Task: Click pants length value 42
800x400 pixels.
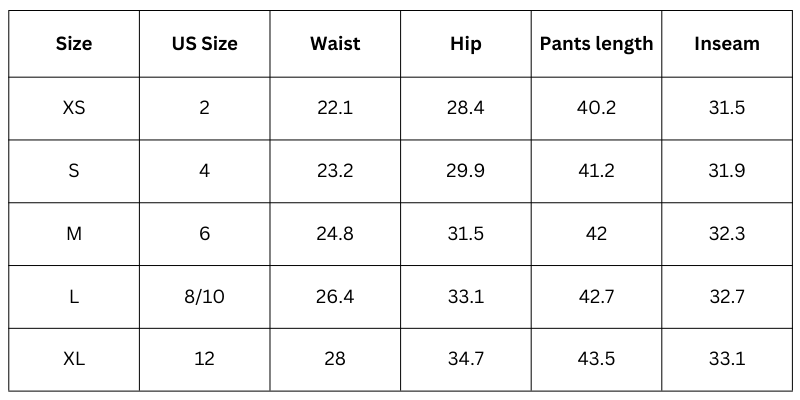Action: [596, 234]
